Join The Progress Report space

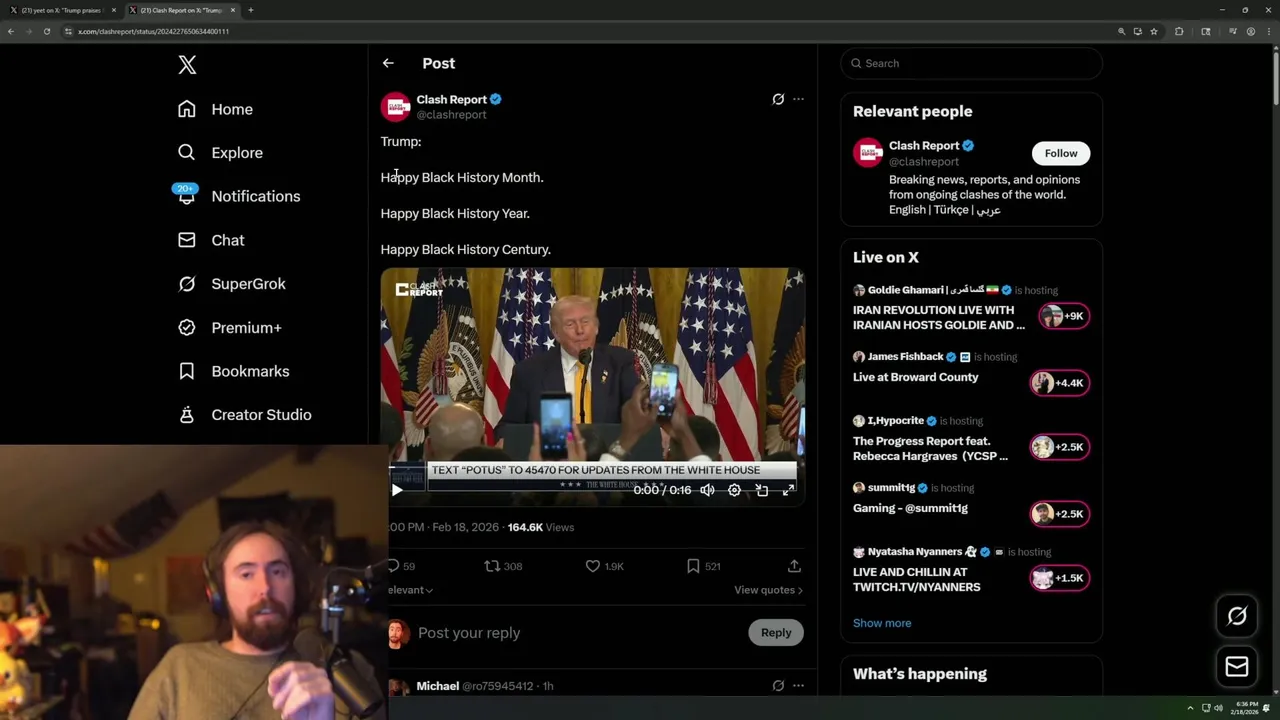point(930,448)
